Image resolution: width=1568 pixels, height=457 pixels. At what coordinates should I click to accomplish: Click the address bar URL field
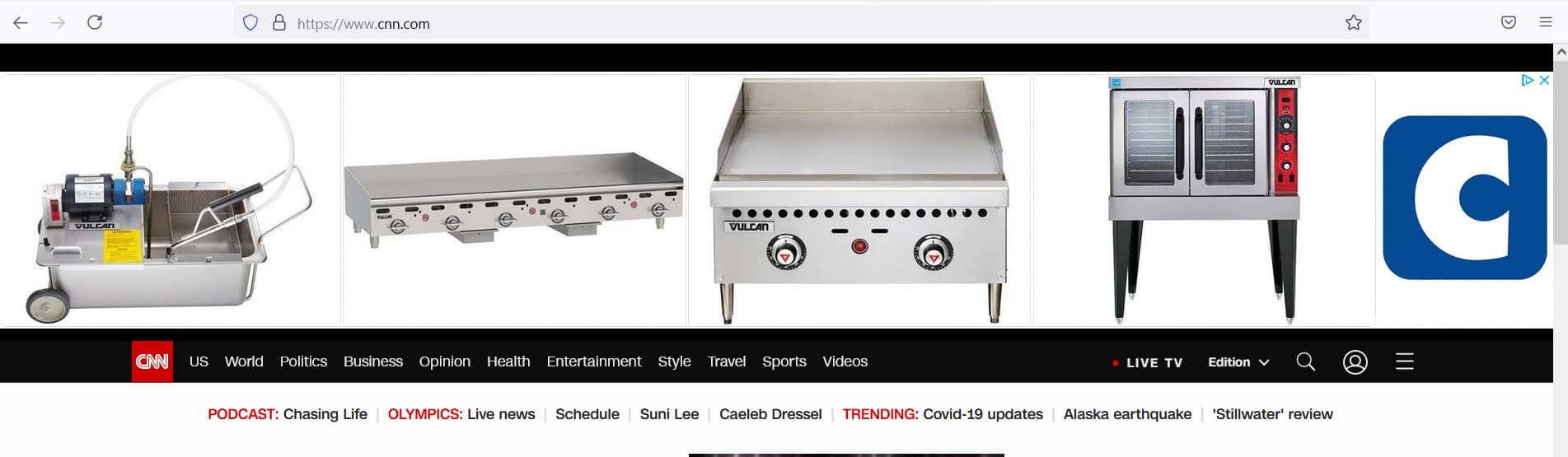click(807, 23)
